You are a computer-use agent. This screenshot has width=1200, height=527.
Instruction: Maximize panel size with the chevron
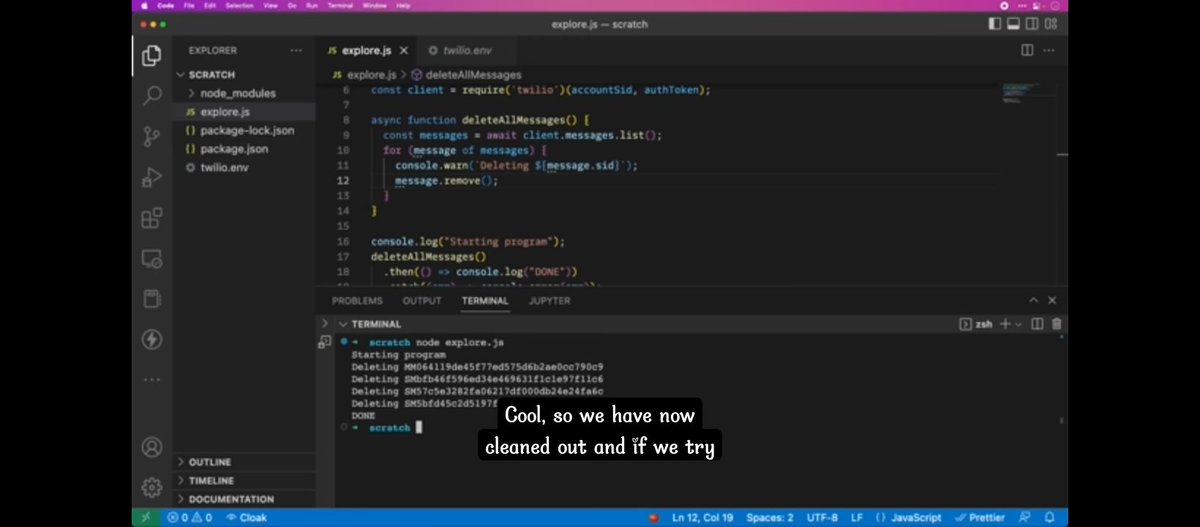1034,300
